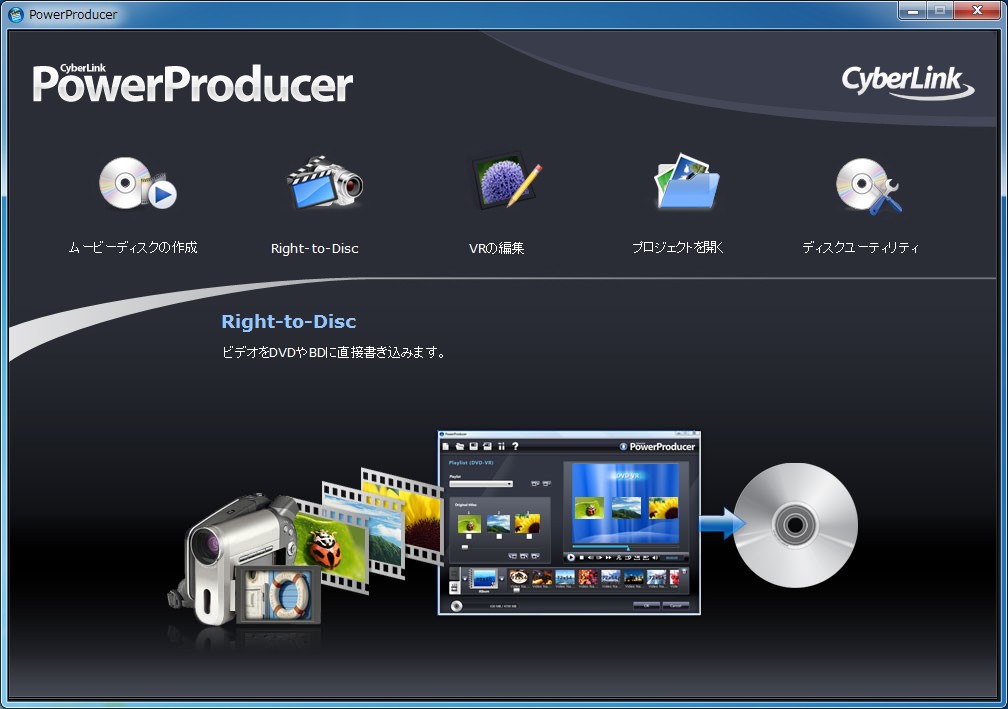Click the blue Right-to-Disc heading text
Screen dimensions: 1008x709
point(289,321)
